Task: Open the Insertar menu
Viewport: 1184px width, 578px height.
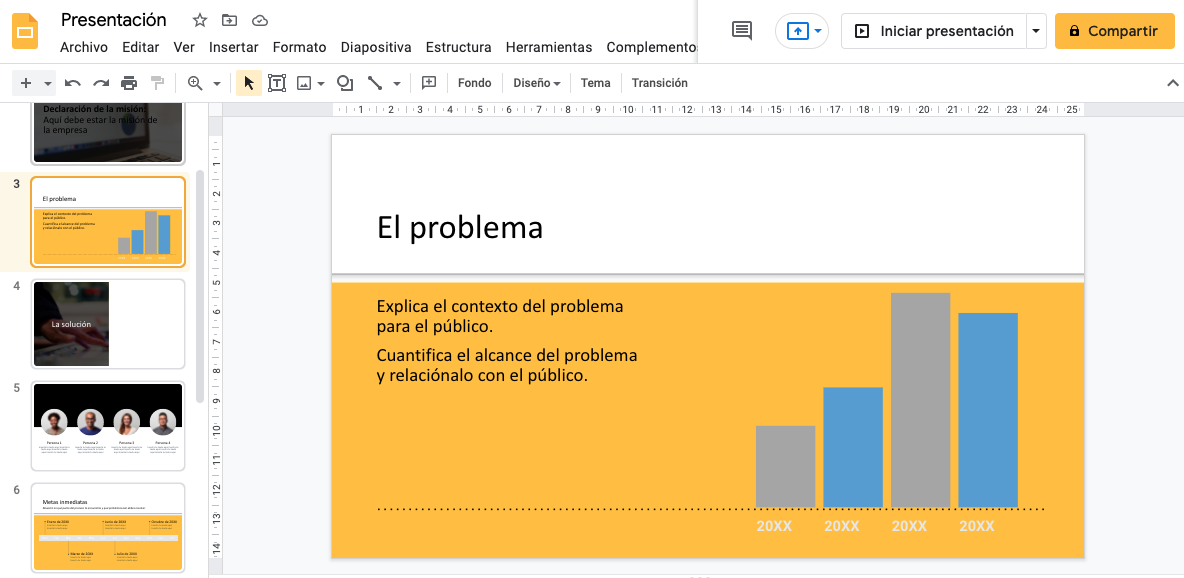Action: (x=233, y=47)
